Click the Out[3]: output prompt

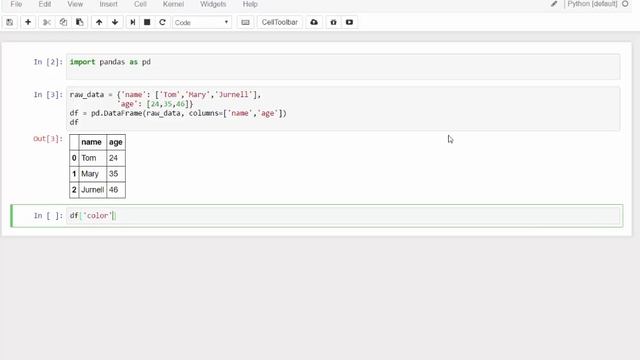click(48, 139)
